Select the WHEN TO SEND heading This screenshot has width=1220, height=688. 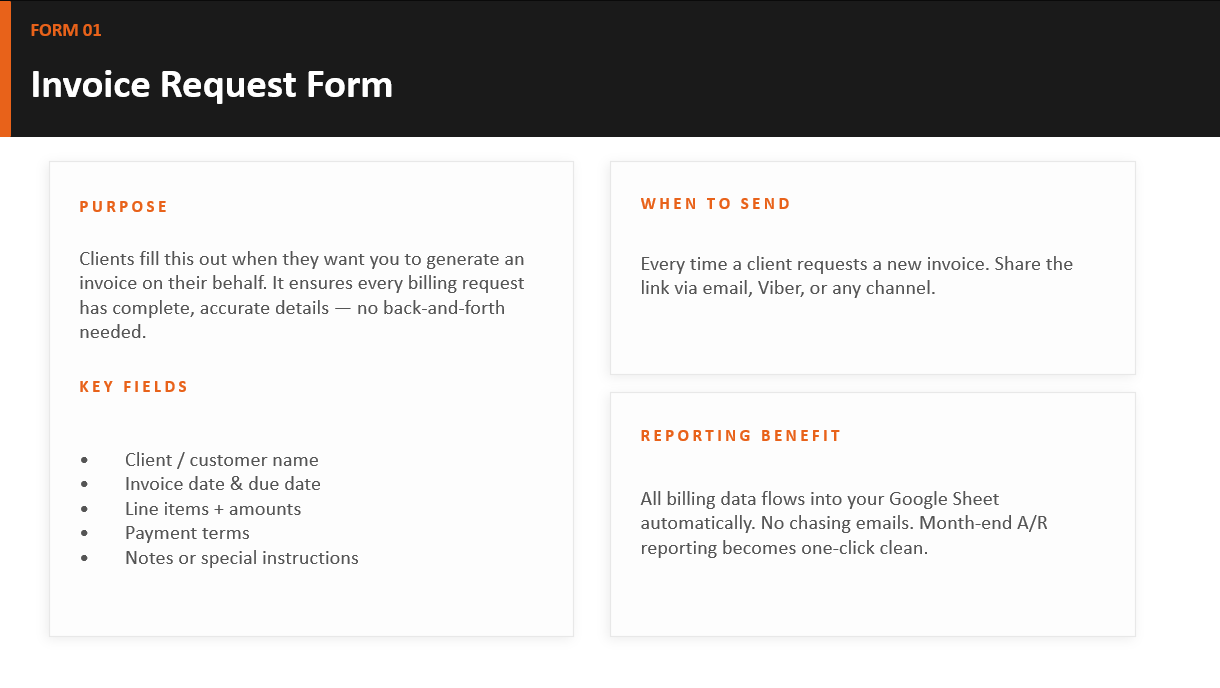(716, 204)
